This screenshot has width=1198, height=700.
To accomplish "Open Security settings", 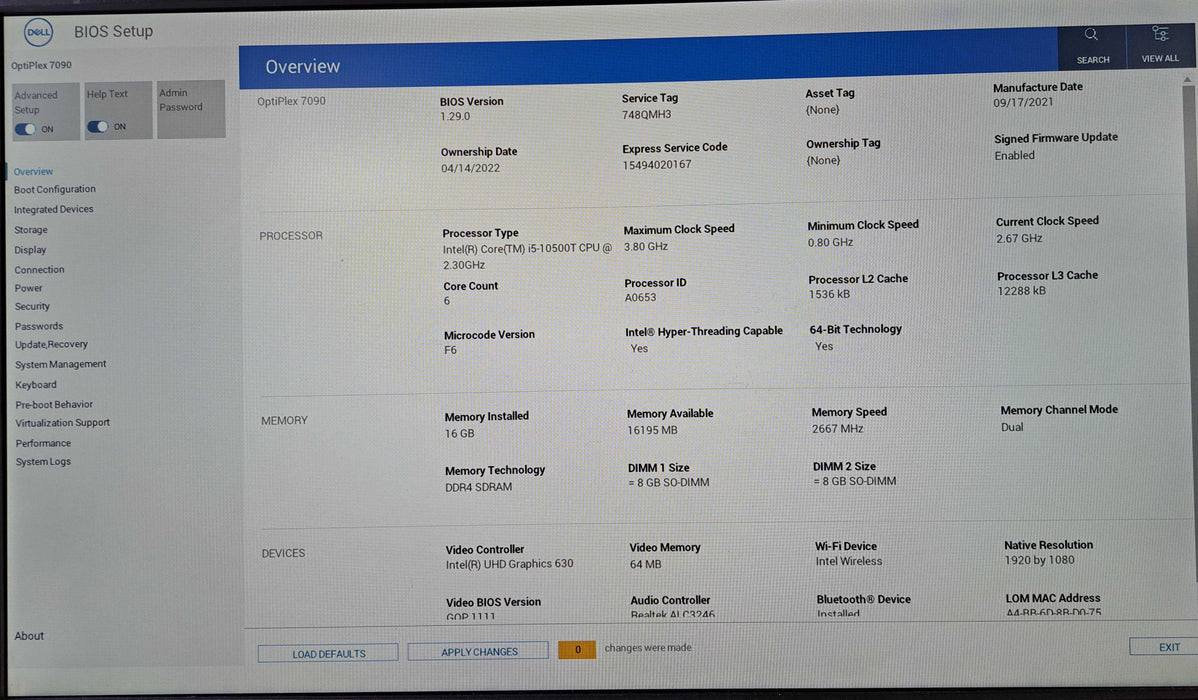I will [x=32, y=306].
